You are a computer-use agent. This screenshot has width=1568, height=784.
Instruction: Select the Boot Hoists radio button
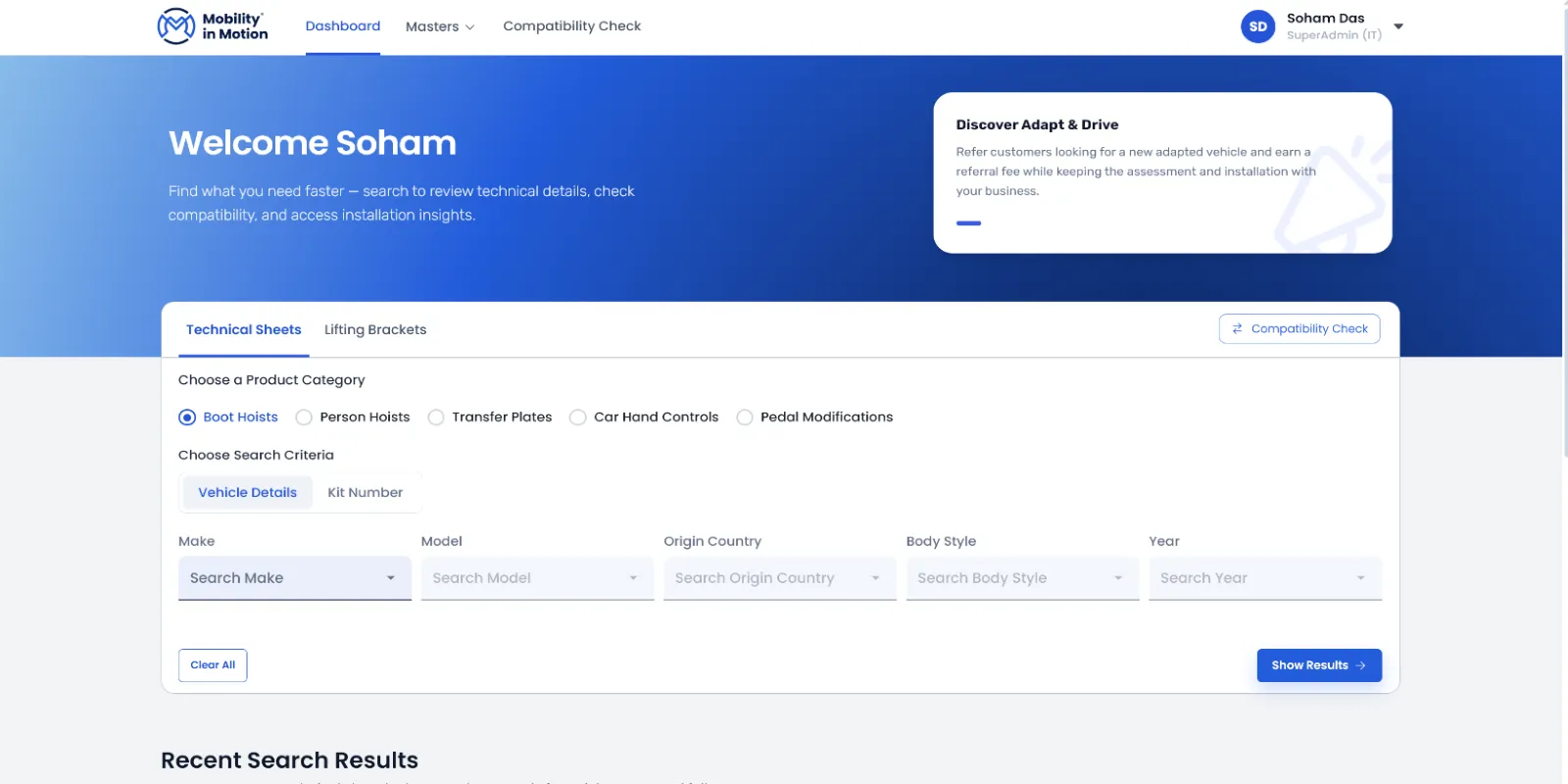[187, 417]
